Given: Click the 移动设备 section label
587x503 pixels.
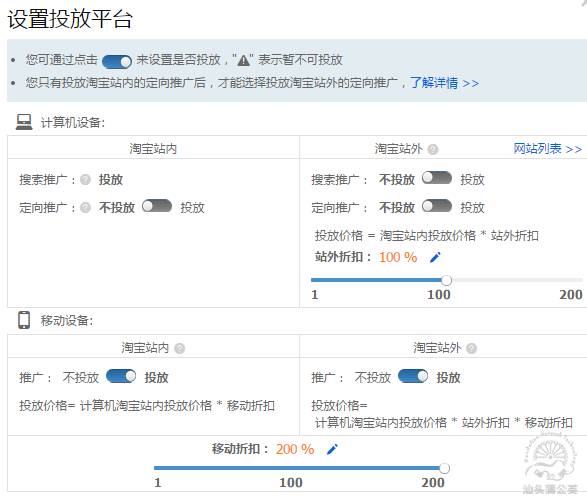Looking at the screenshot, I should 67,321.
